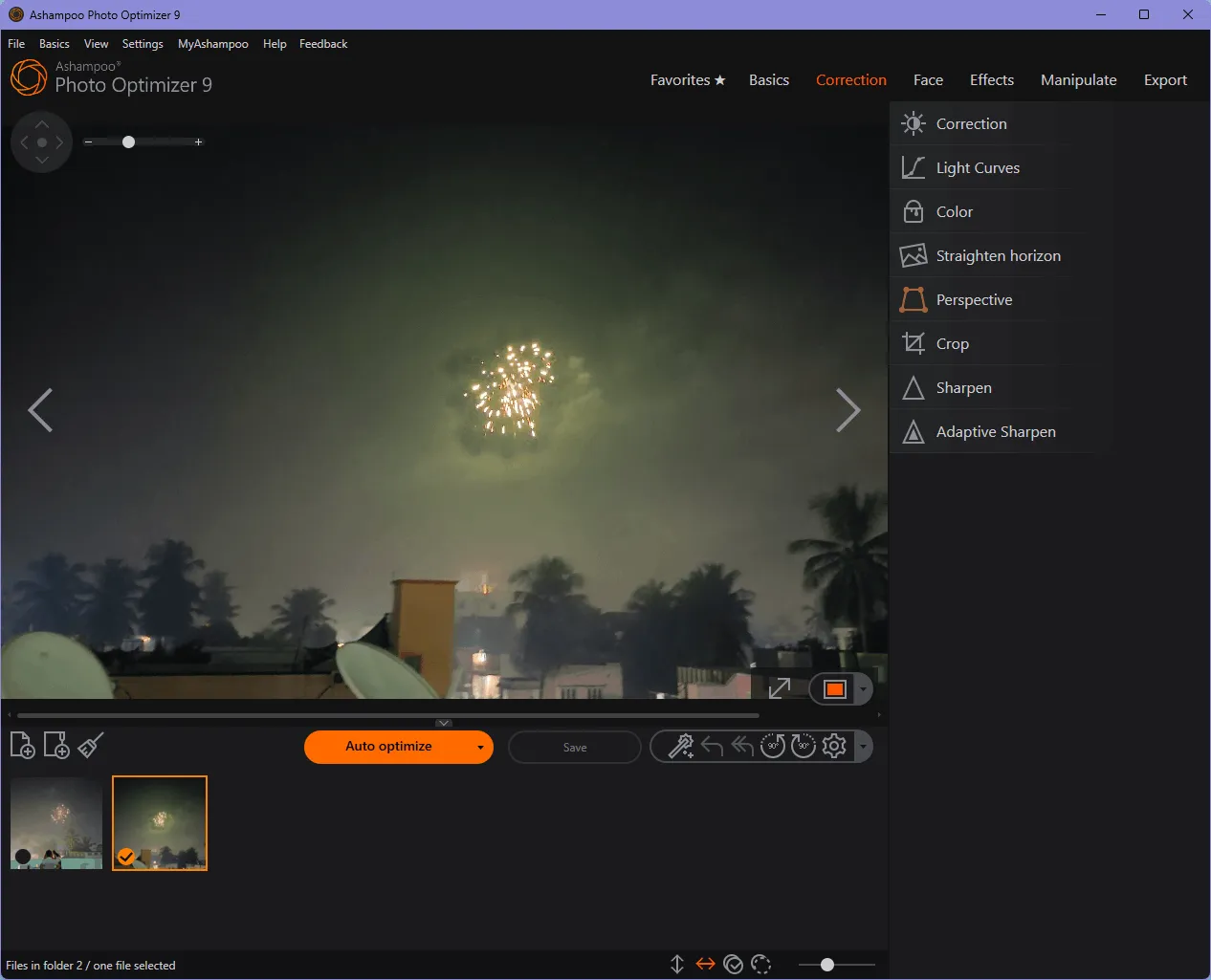1211x980 pixels.
Task: Apply the Sharpen tool
Action: pos(964,387)
